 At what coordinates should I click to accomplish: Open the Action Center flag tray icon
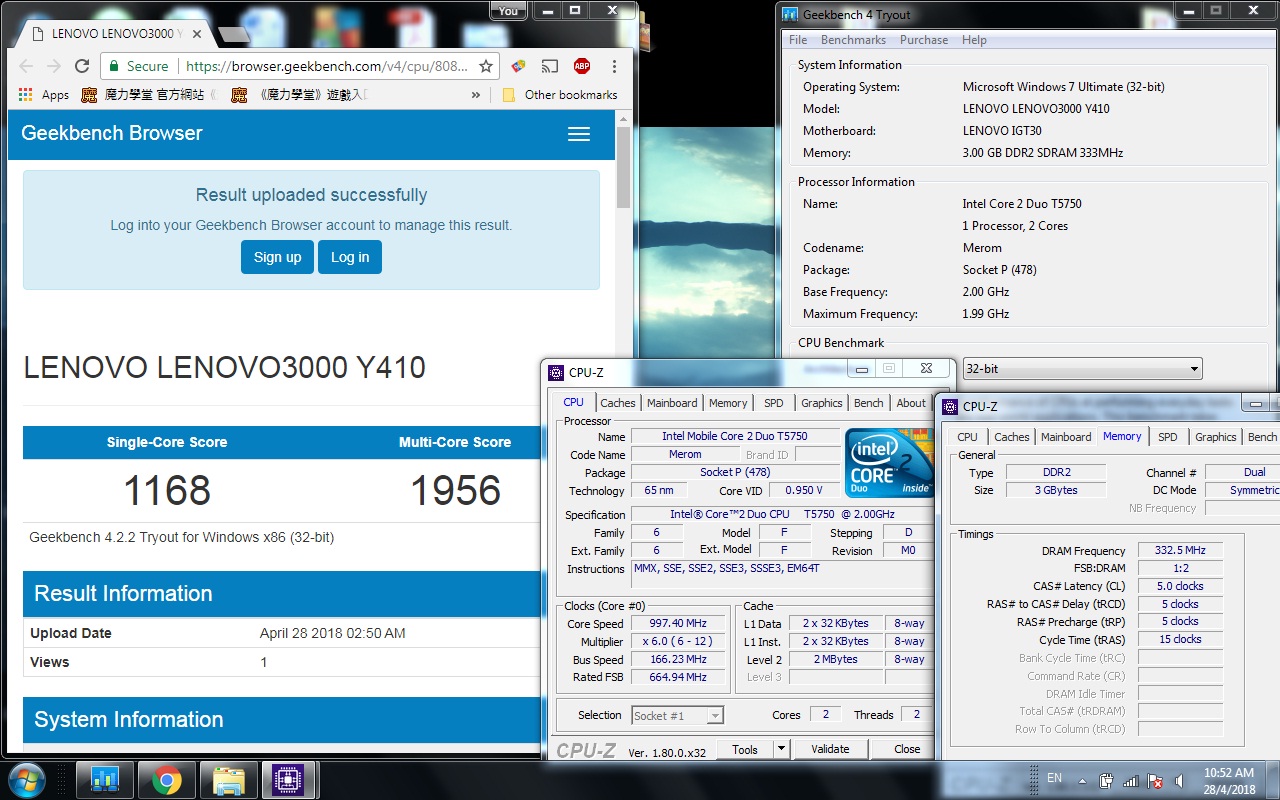click(x=1155, y=780)
